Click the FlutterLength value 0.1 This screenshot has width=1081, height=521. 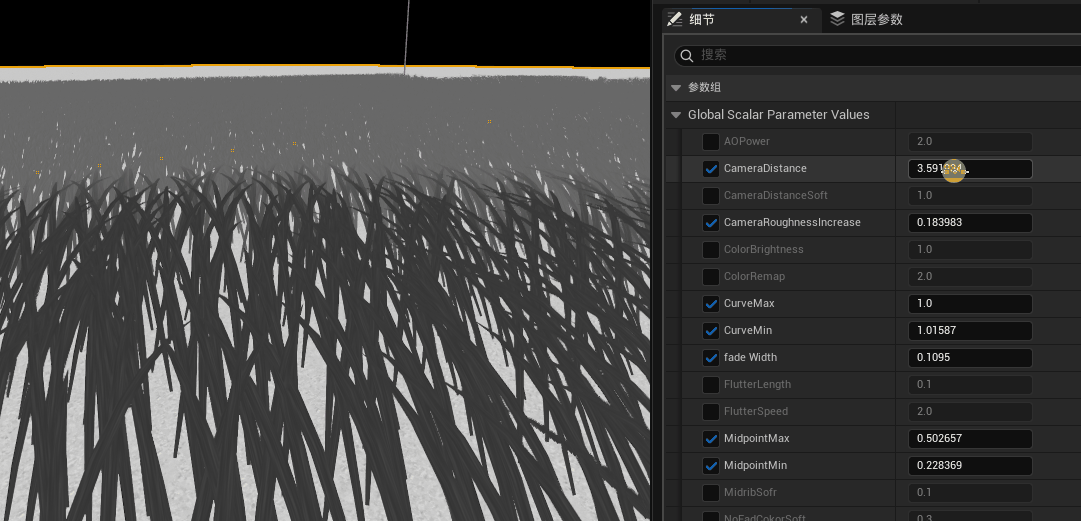point(970,385)
